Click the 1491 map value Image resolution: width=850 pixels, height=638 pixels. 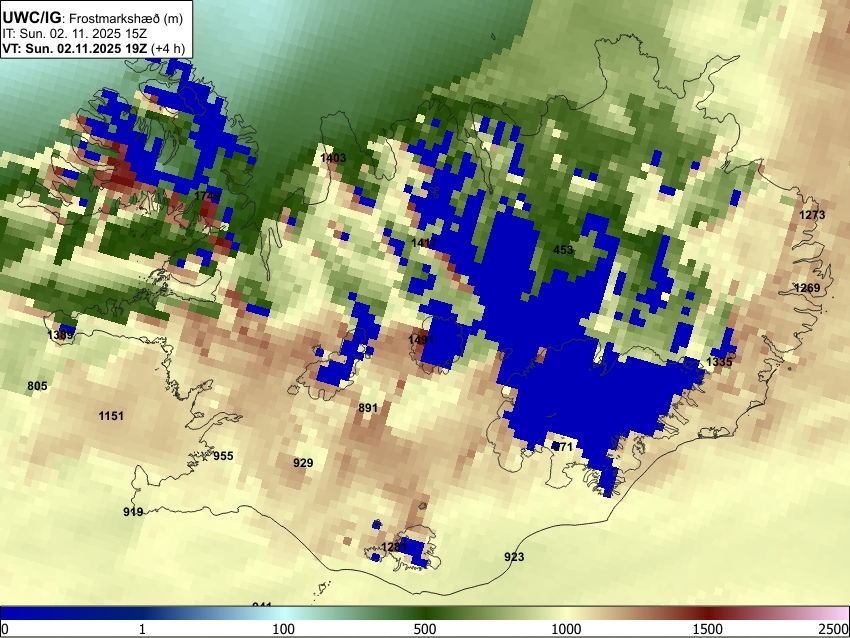click(421, 339)
